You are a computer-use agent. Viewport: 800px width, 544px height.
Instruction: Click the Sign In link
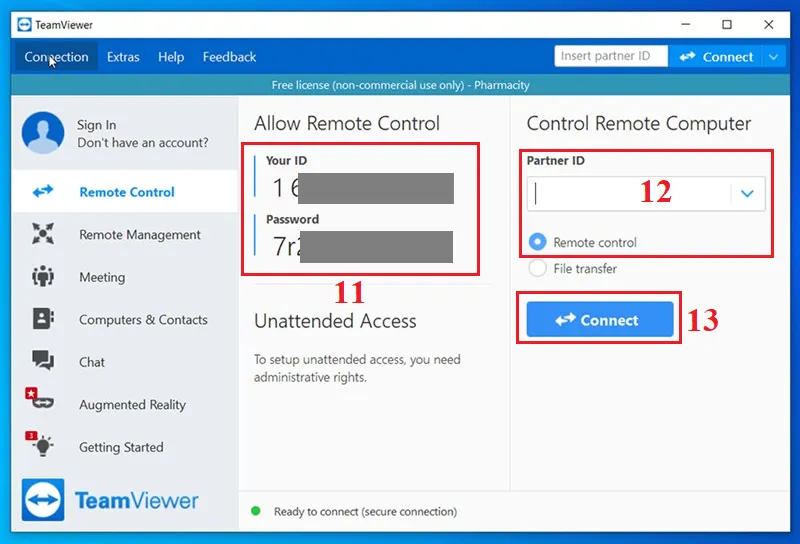click(x=96, y=125)
